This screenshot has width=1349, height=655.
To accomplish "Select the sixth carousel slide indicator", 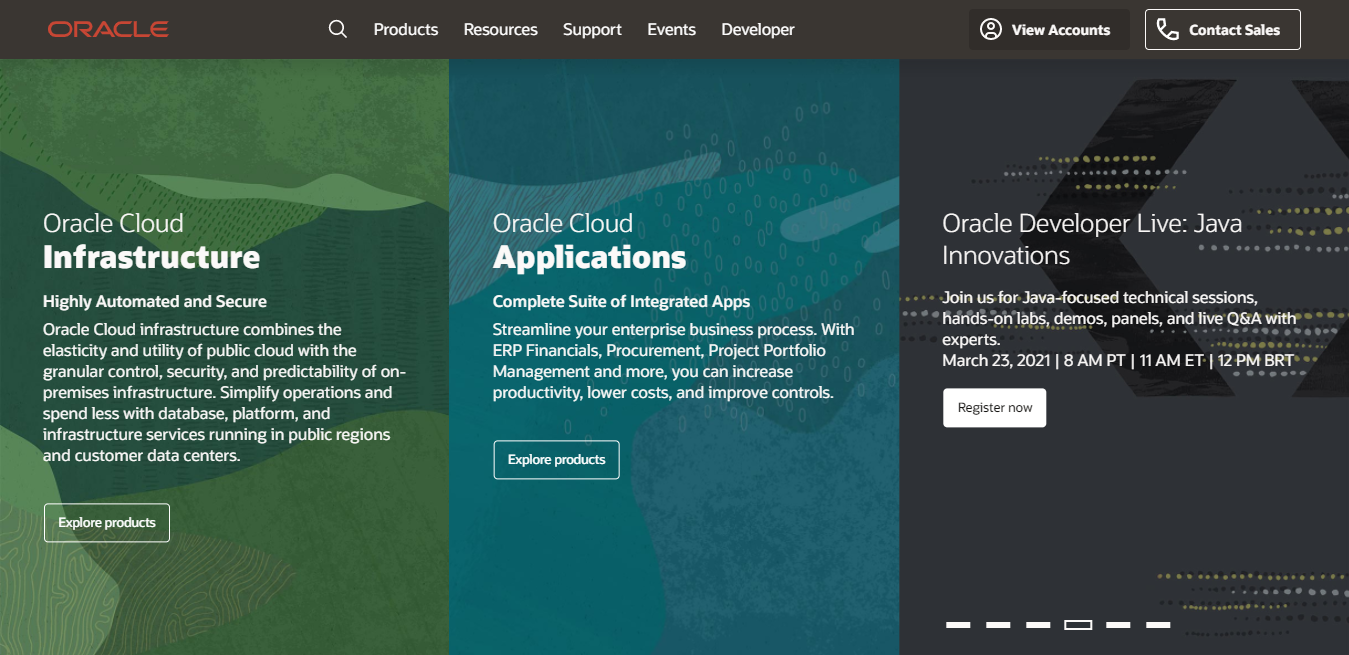I will [x=1158, y=625].
